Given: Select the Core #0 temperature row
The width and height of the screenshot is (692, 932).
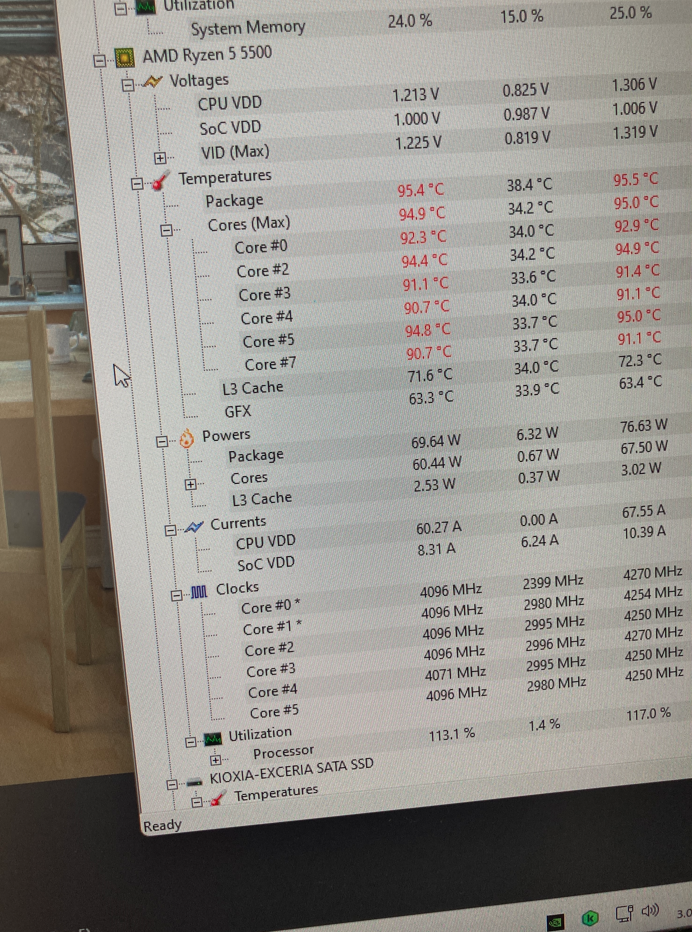Looking at the screenshot, I should pos(261,246).
